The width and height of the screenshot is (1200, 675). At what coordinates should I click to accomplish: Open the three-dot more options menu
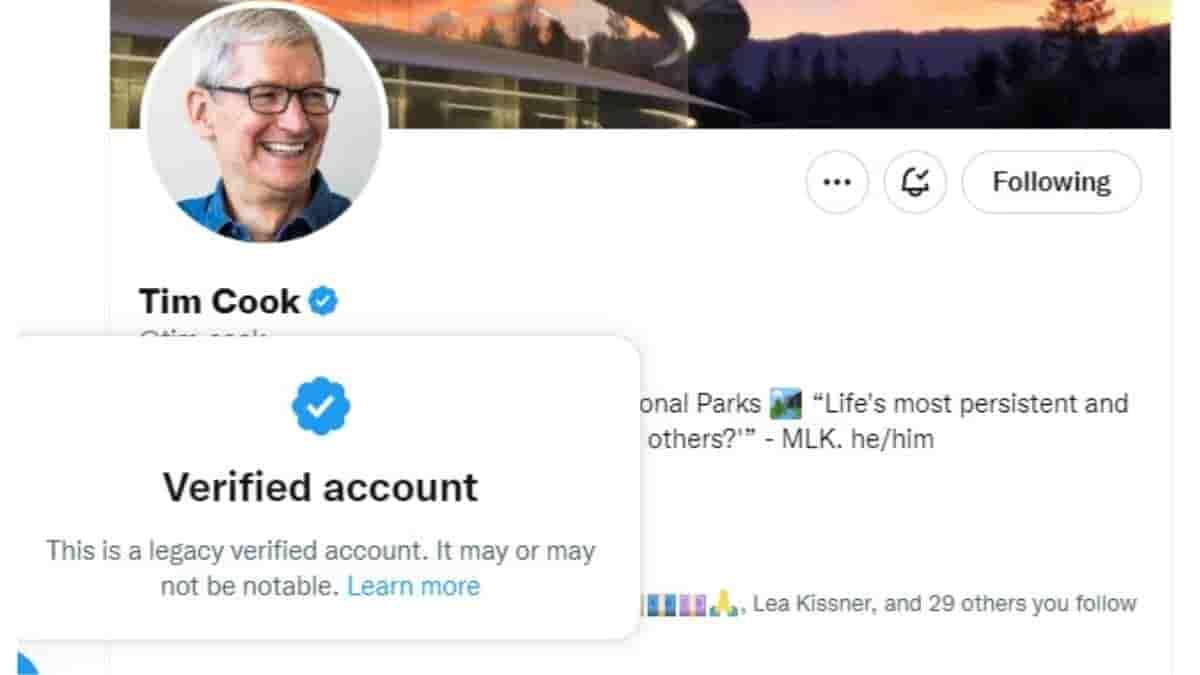pos(836,182)
